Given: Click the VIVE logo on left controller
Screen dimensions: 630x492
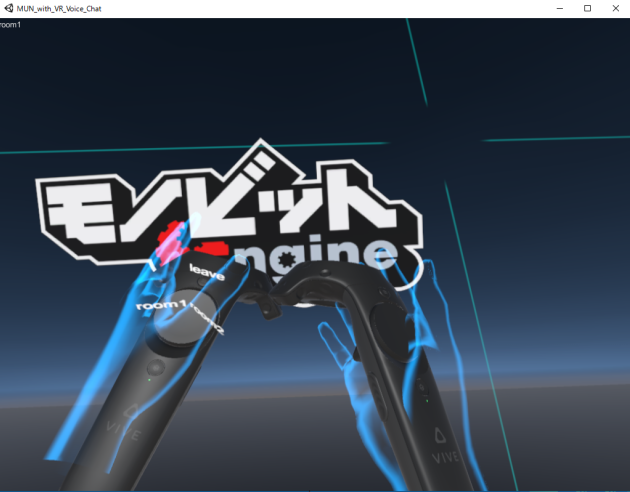Looking at the screenshot, I should (125, 425).
